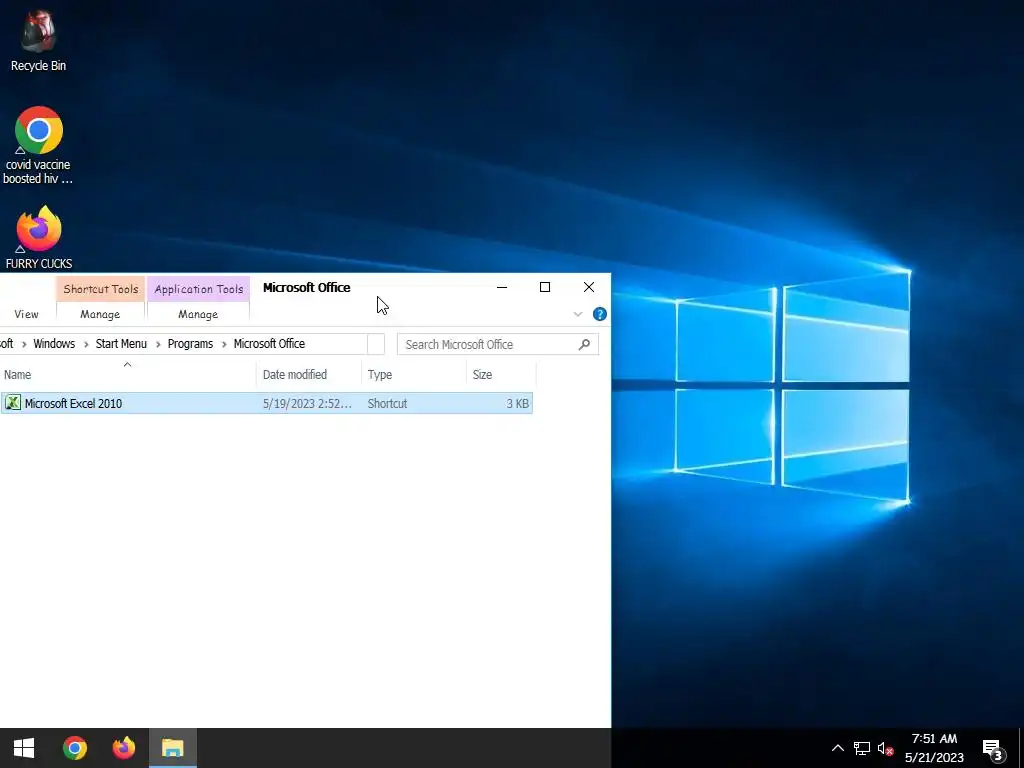The width and height of the screenshot is (1024, 768).
Task: Select the Shortcut Tools contextual tab header
Action: (101, 289)
